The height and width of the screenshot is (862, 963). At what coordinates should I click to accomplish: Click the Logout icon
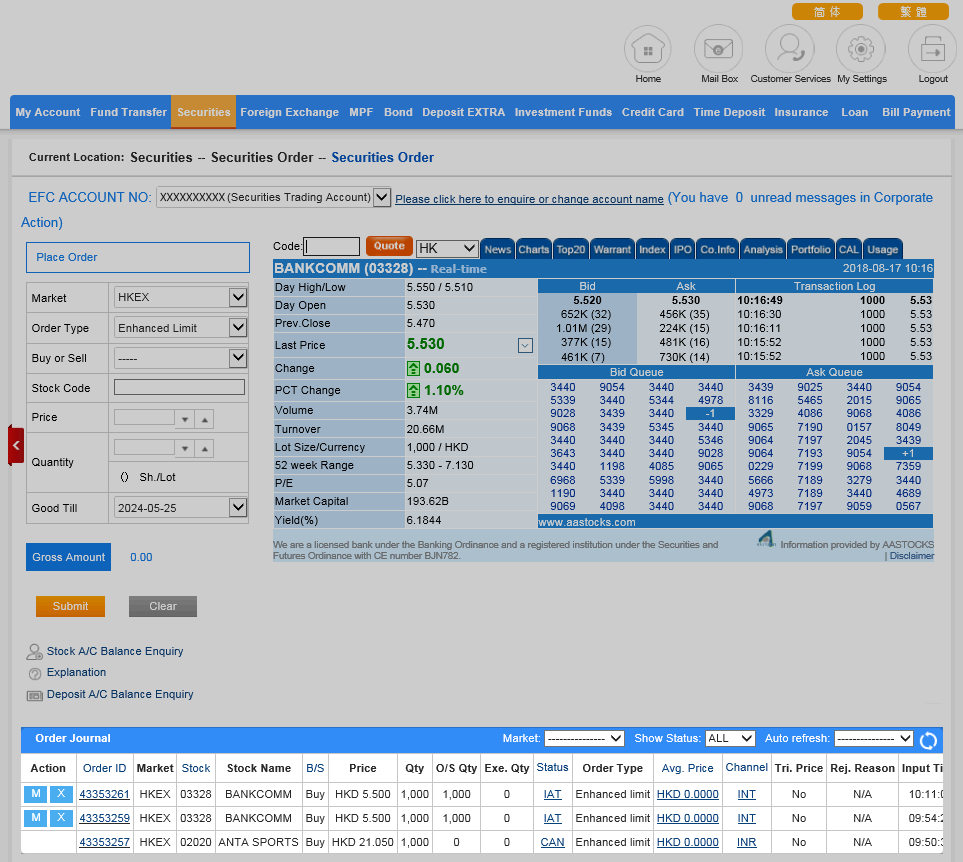(x=932, y=49)
